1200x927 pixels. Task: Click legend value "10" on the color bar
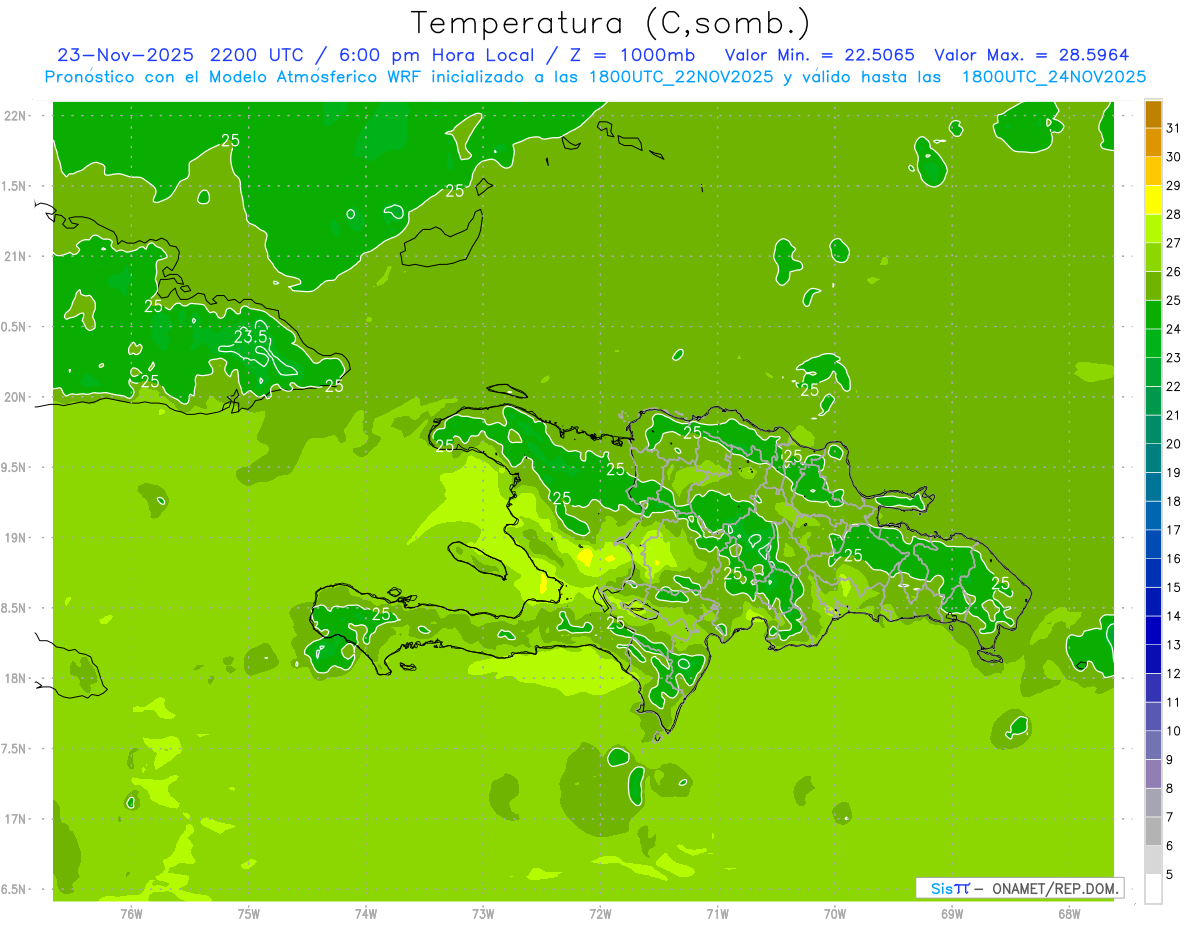[1173, 731]
